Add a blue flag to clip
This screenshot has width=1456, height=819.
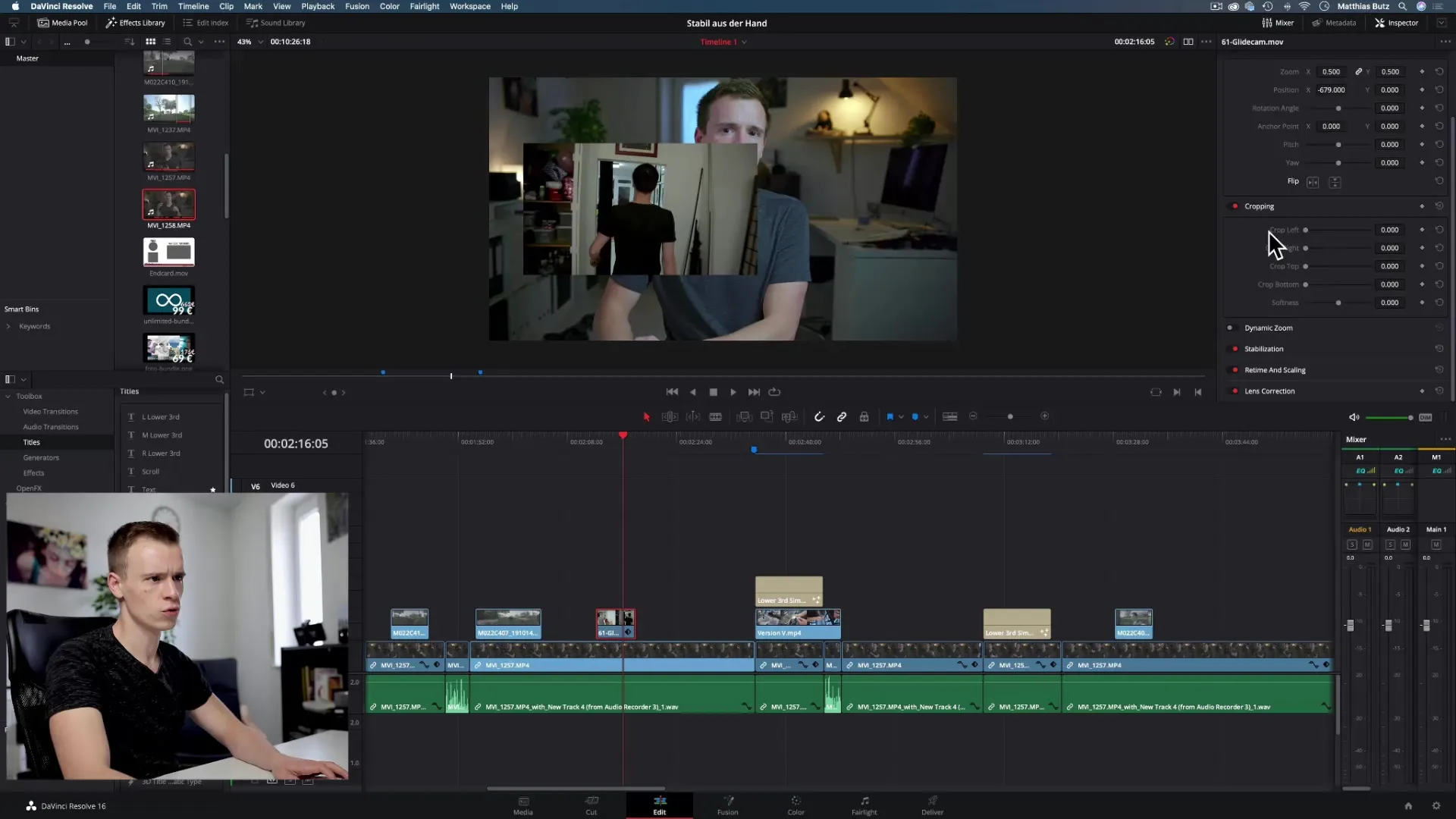tap(890, 416)
